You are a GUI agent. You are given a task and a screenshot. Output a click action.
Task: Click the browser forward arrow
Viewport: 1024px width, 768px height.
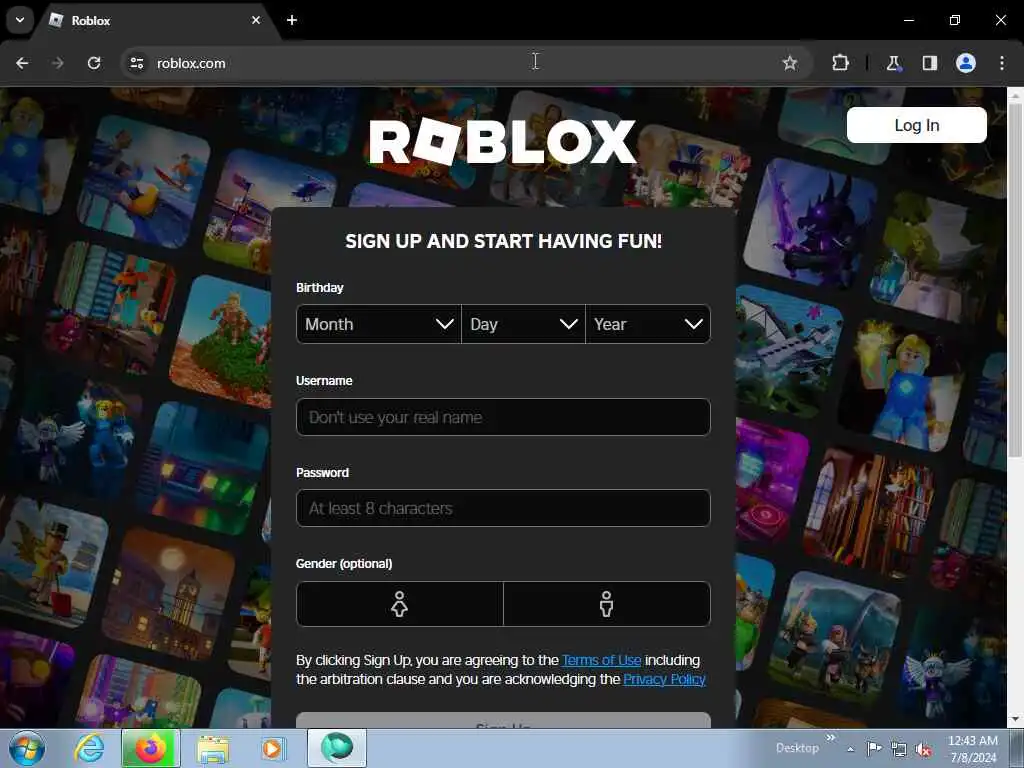tap(57, 63)
